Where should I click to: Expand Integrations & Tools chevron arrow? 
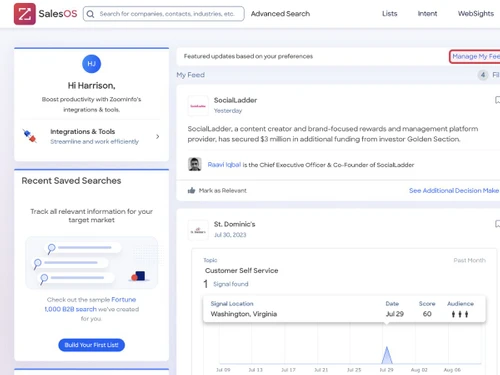pyautogui.click(x=157, y=136)
